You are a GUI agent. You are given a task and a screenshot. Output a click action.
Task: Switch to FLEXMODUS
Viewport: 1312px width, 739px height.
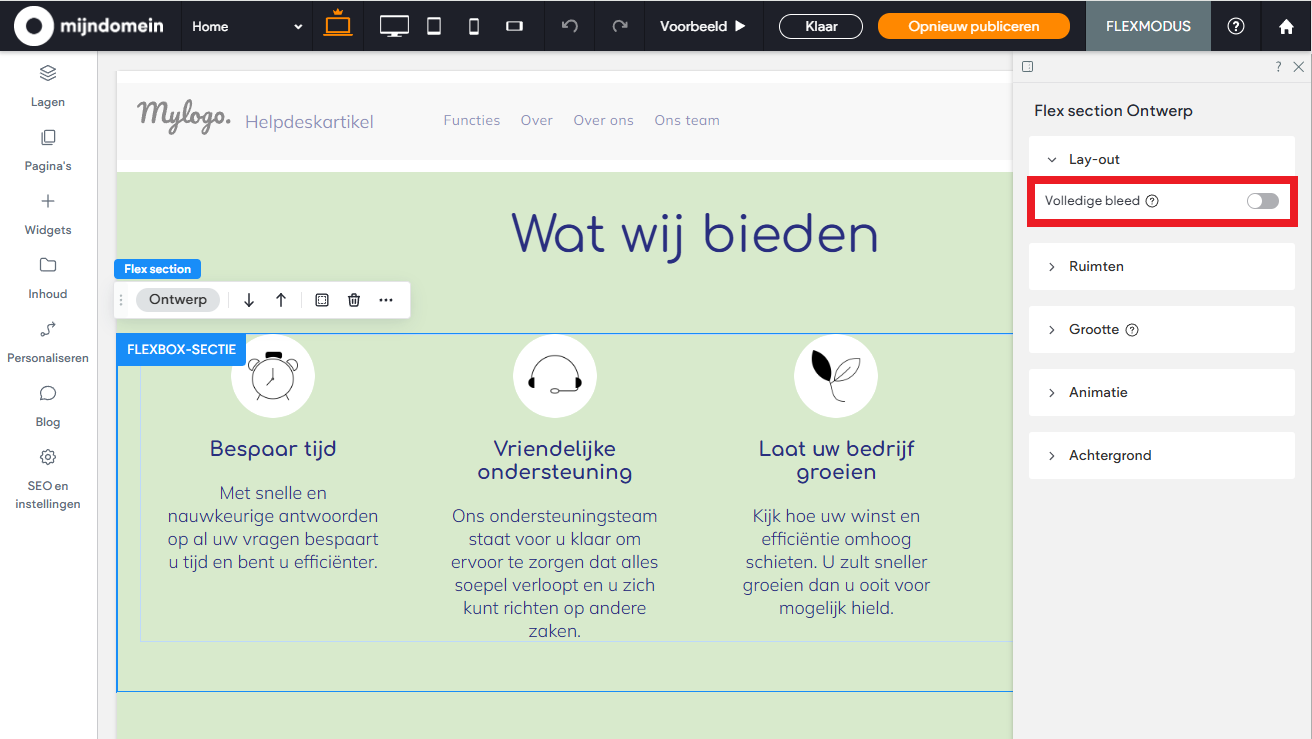[1147, 26]
